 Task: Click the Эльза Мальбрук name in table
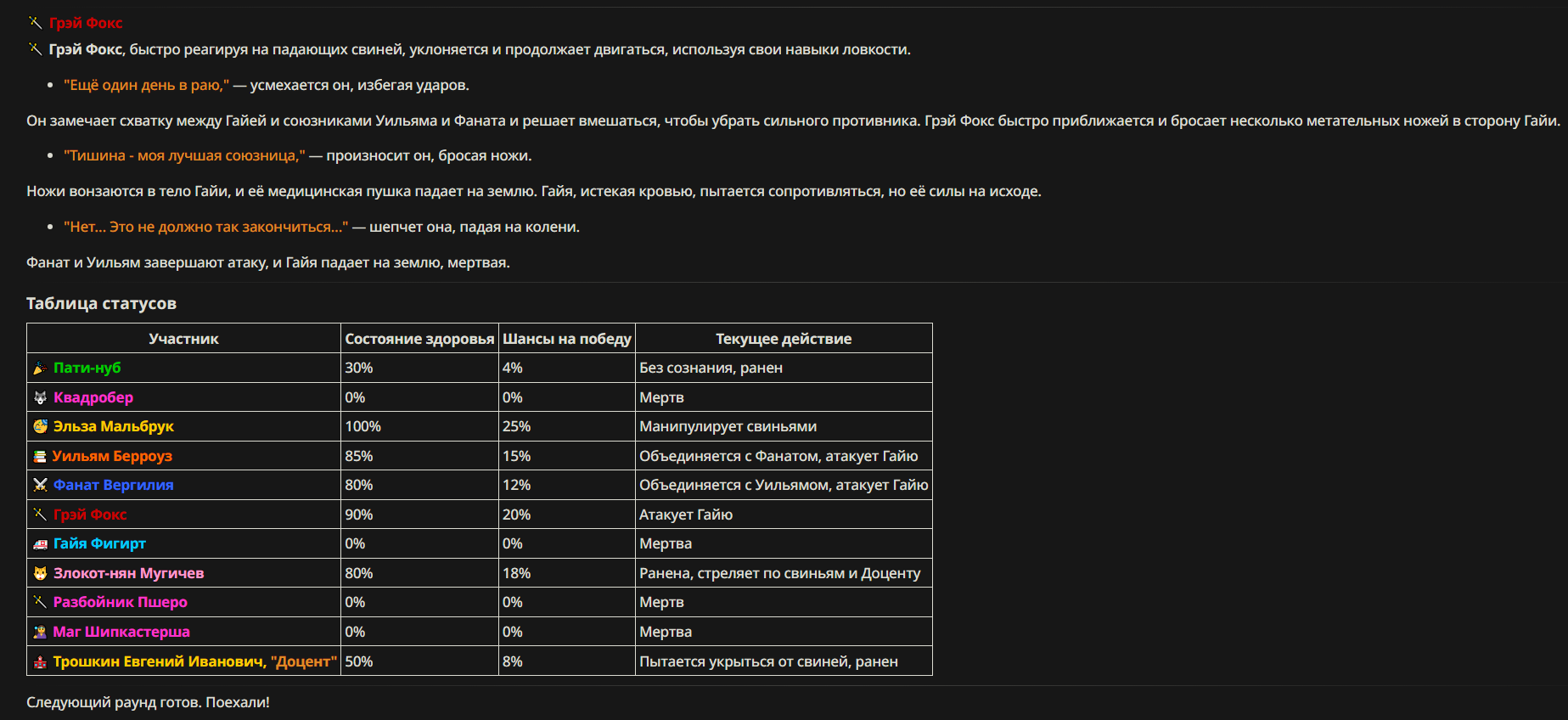[113, 426]
